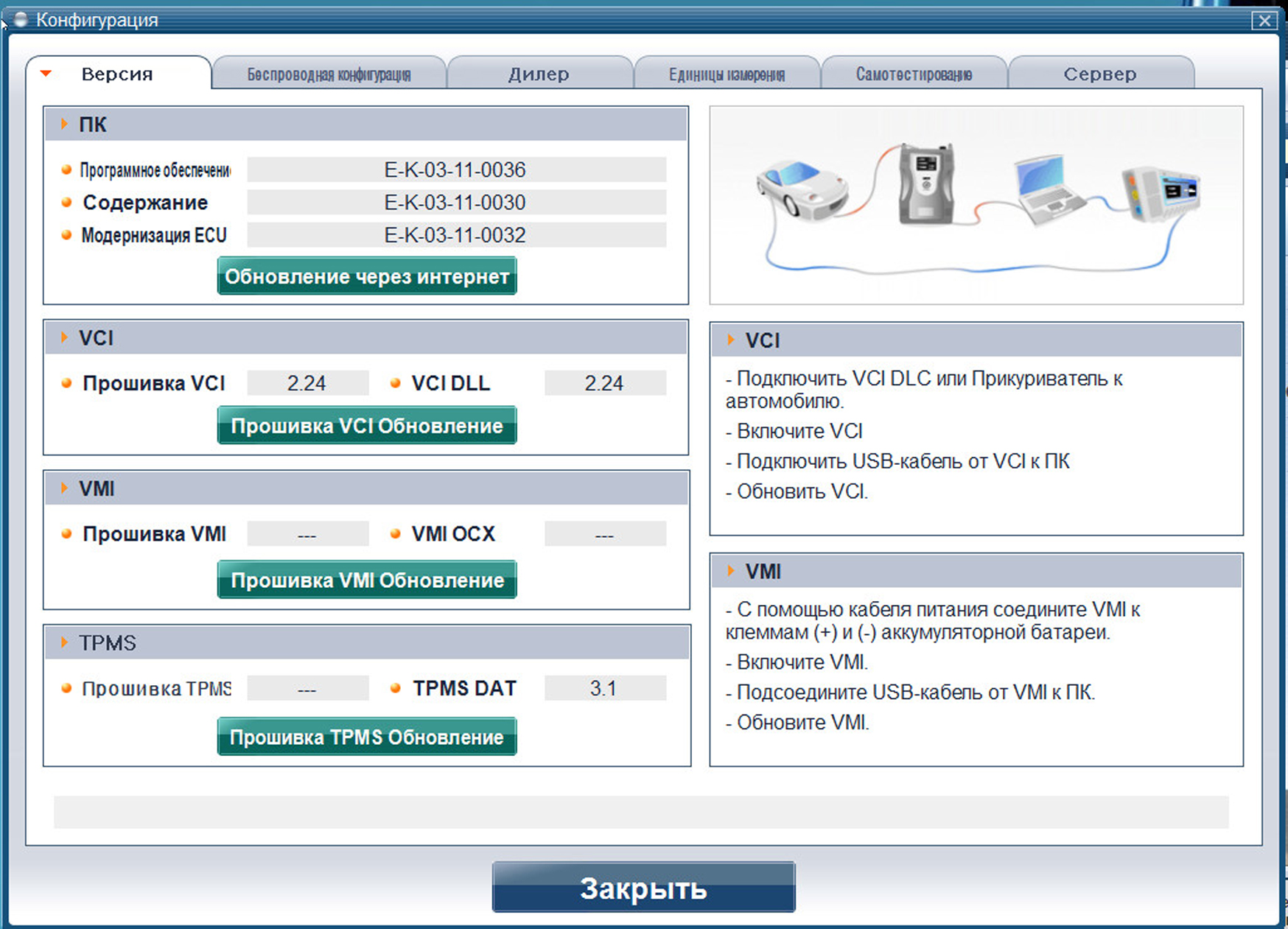Click the Программное обеспечение version field

tap(456, 170)
